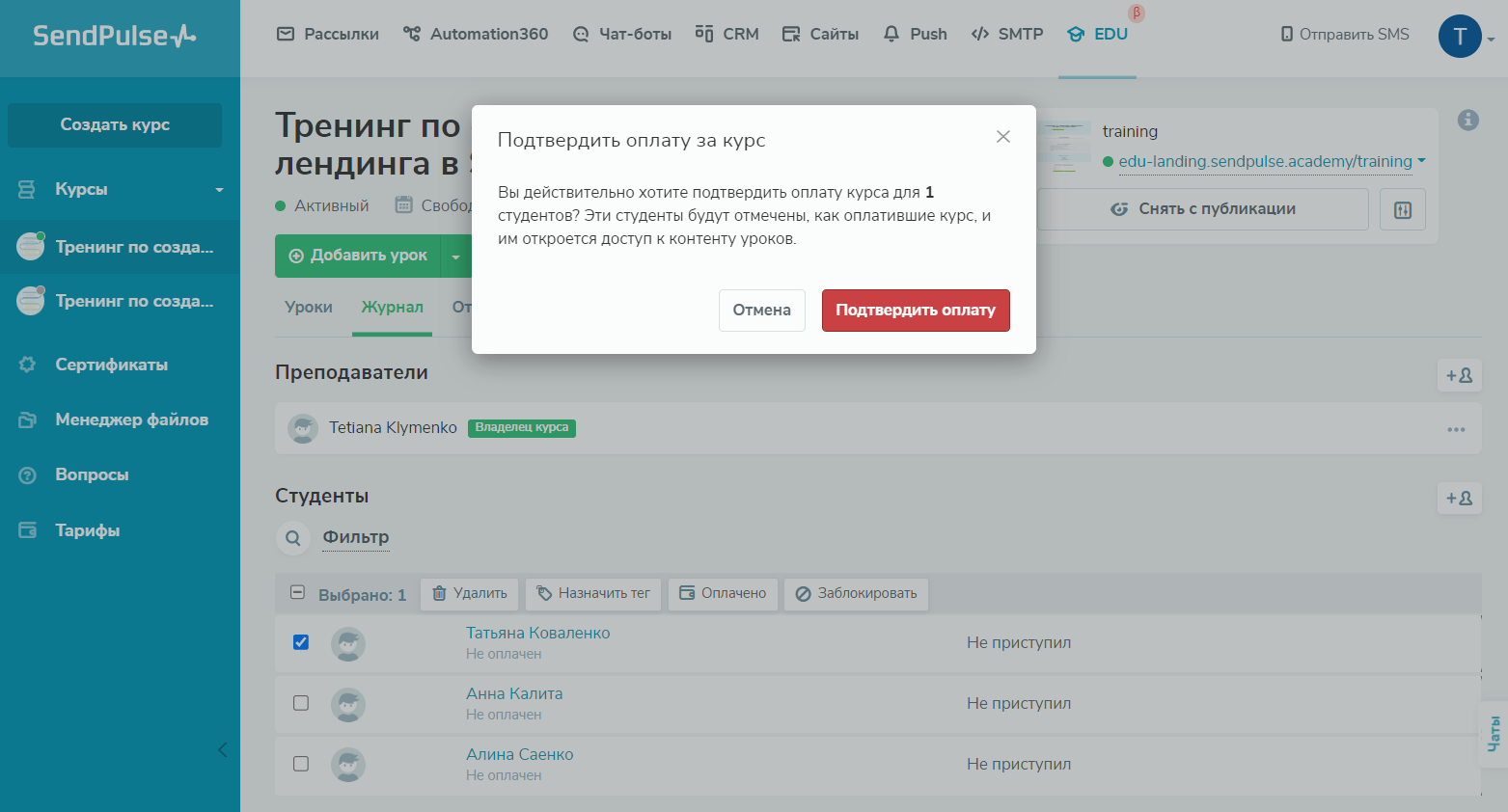
Task: Expand the Курсы sidebar dropdown
Action: tap(219, 190)
